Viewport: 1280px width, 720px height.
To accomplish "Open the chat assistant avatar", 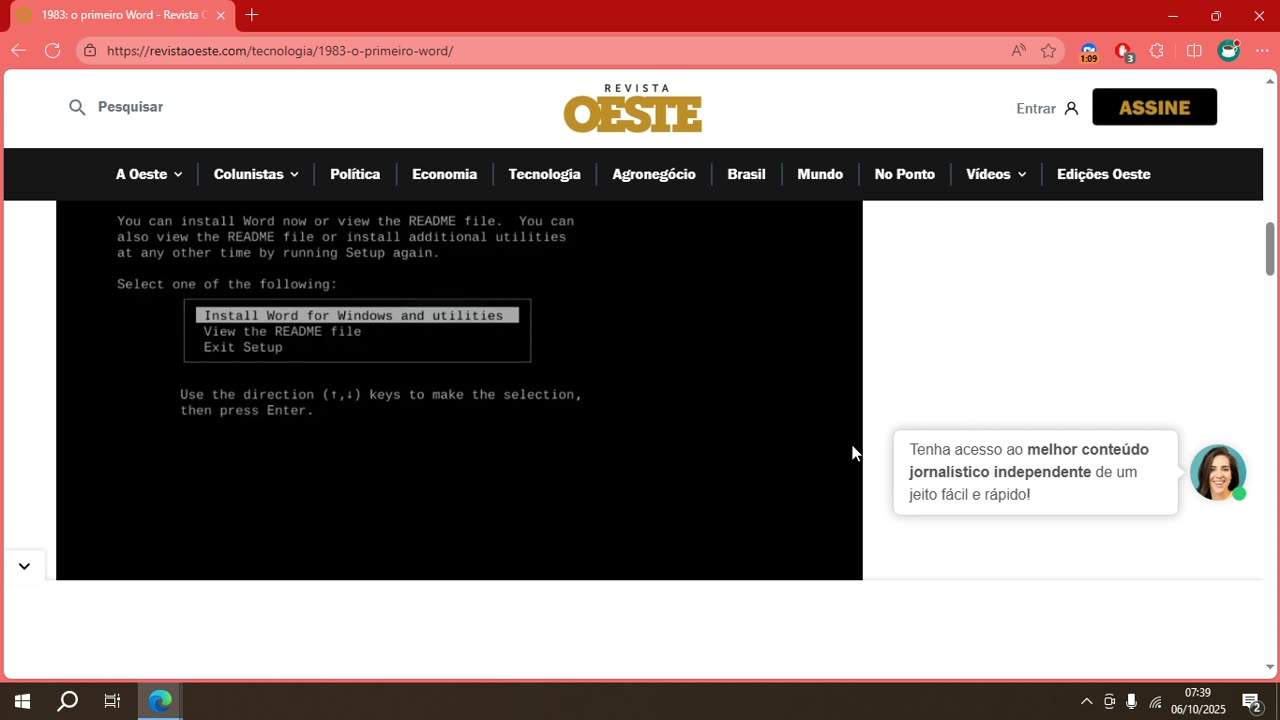I will pyautogui.click(x=1218, y=472).
